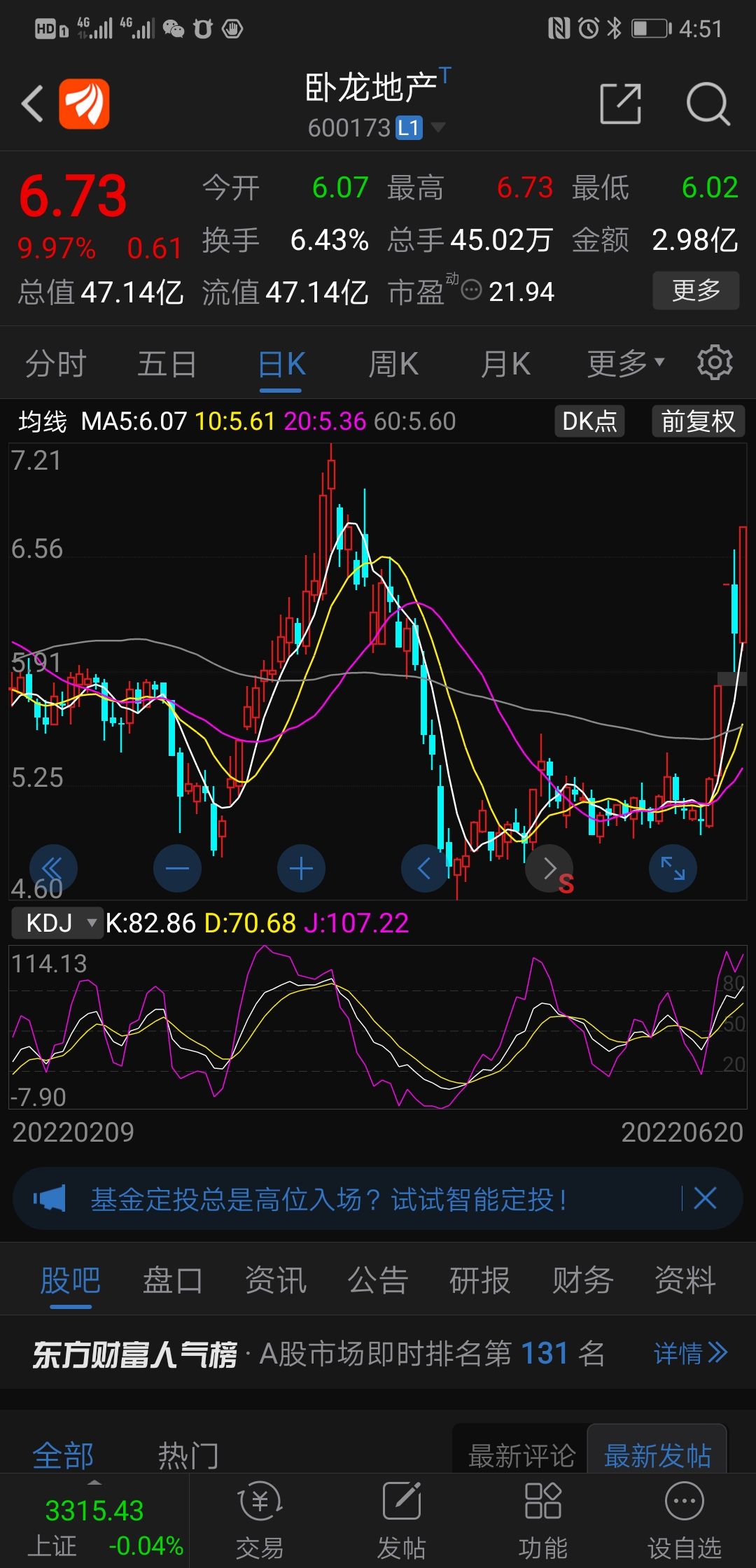Screen dimensions: 756x1568
Task: Select the 月K tab
Action: (x=505, y=364)
